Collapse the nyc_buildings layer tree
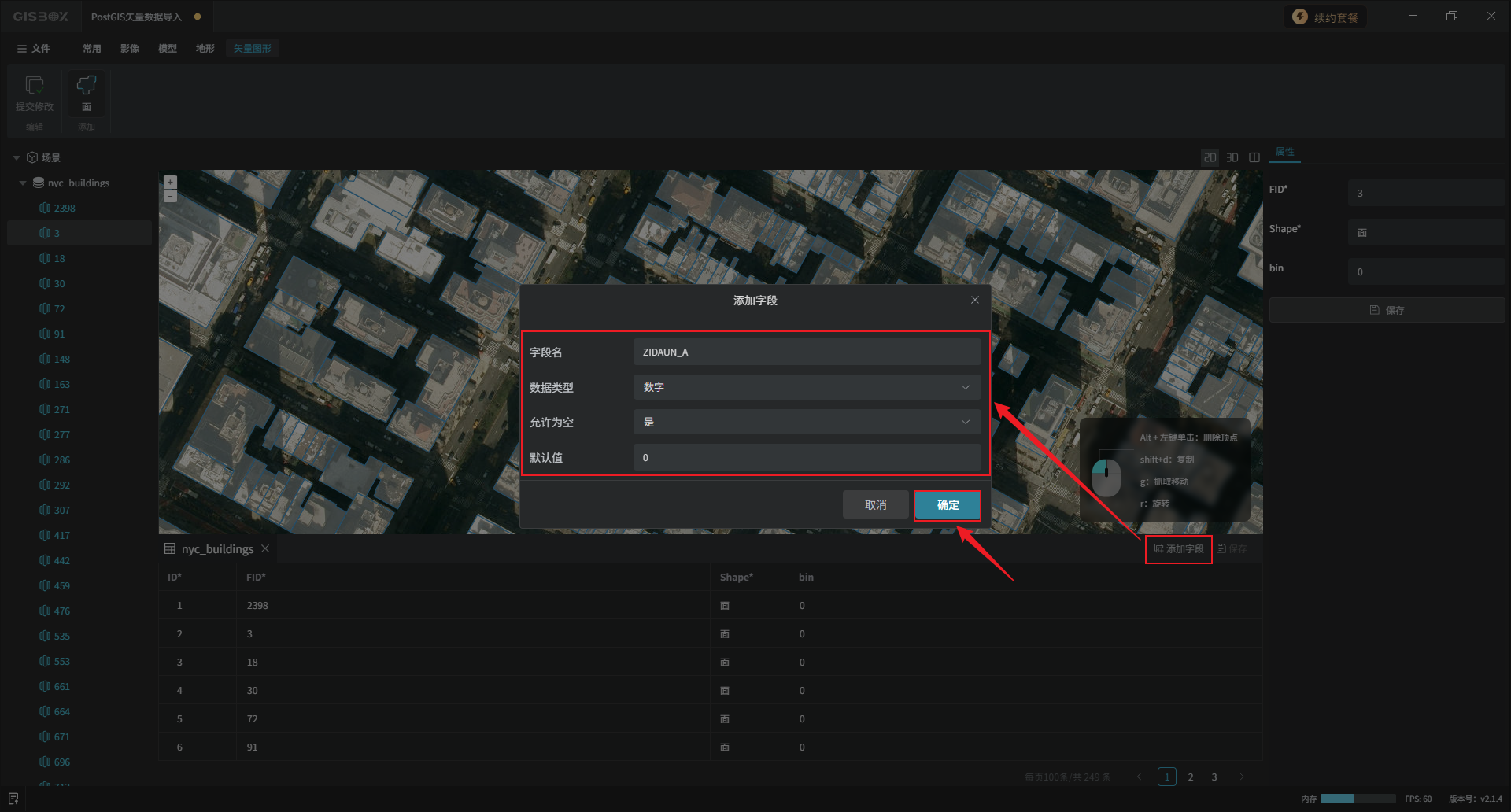The width and height of the screenshot is (1511, 812). tap(23, 183)
